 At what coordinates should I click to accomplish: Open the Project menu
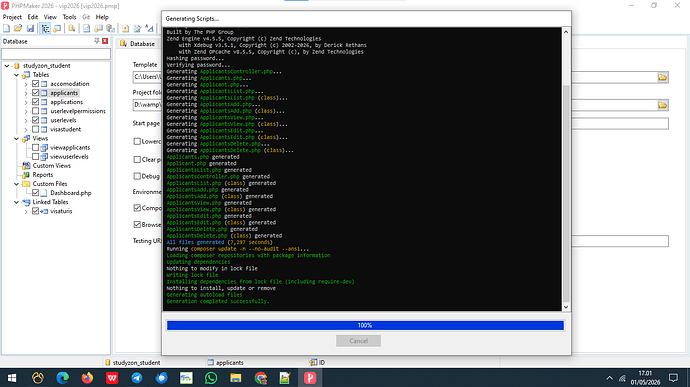pos(12,17)
